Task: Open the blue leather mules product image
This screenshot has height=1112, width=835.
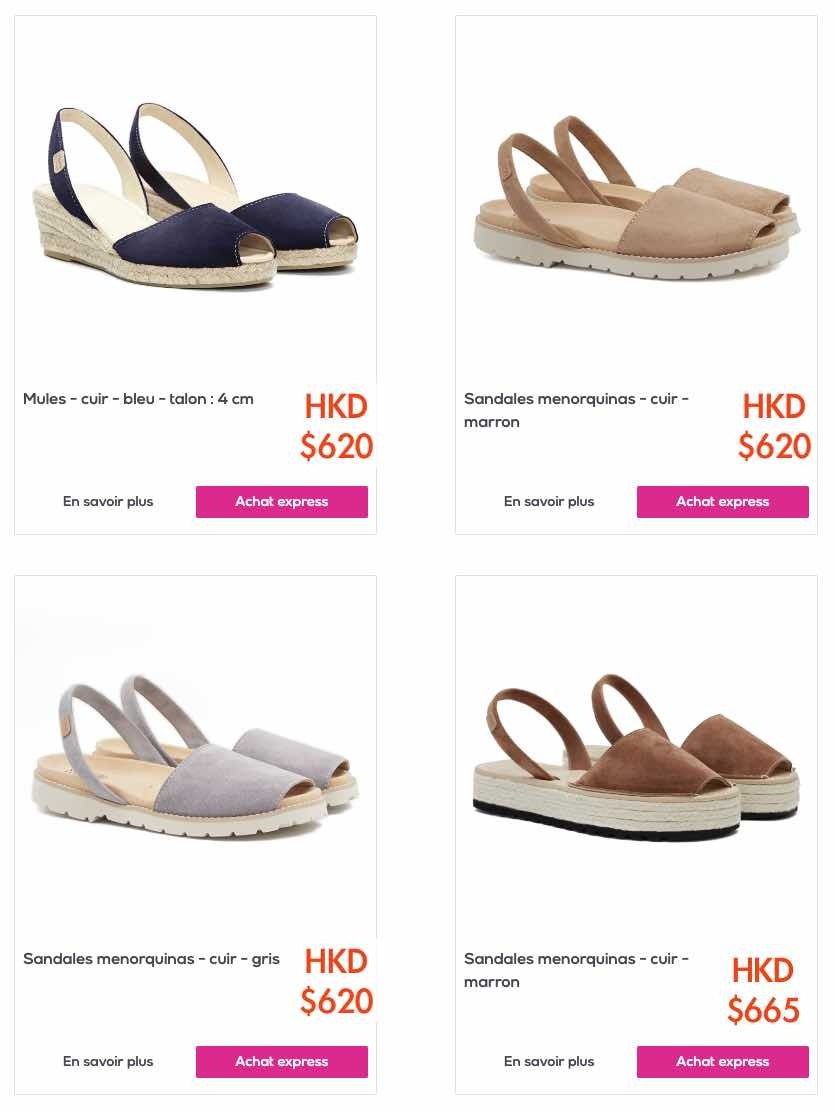Action: pos(195,195)
